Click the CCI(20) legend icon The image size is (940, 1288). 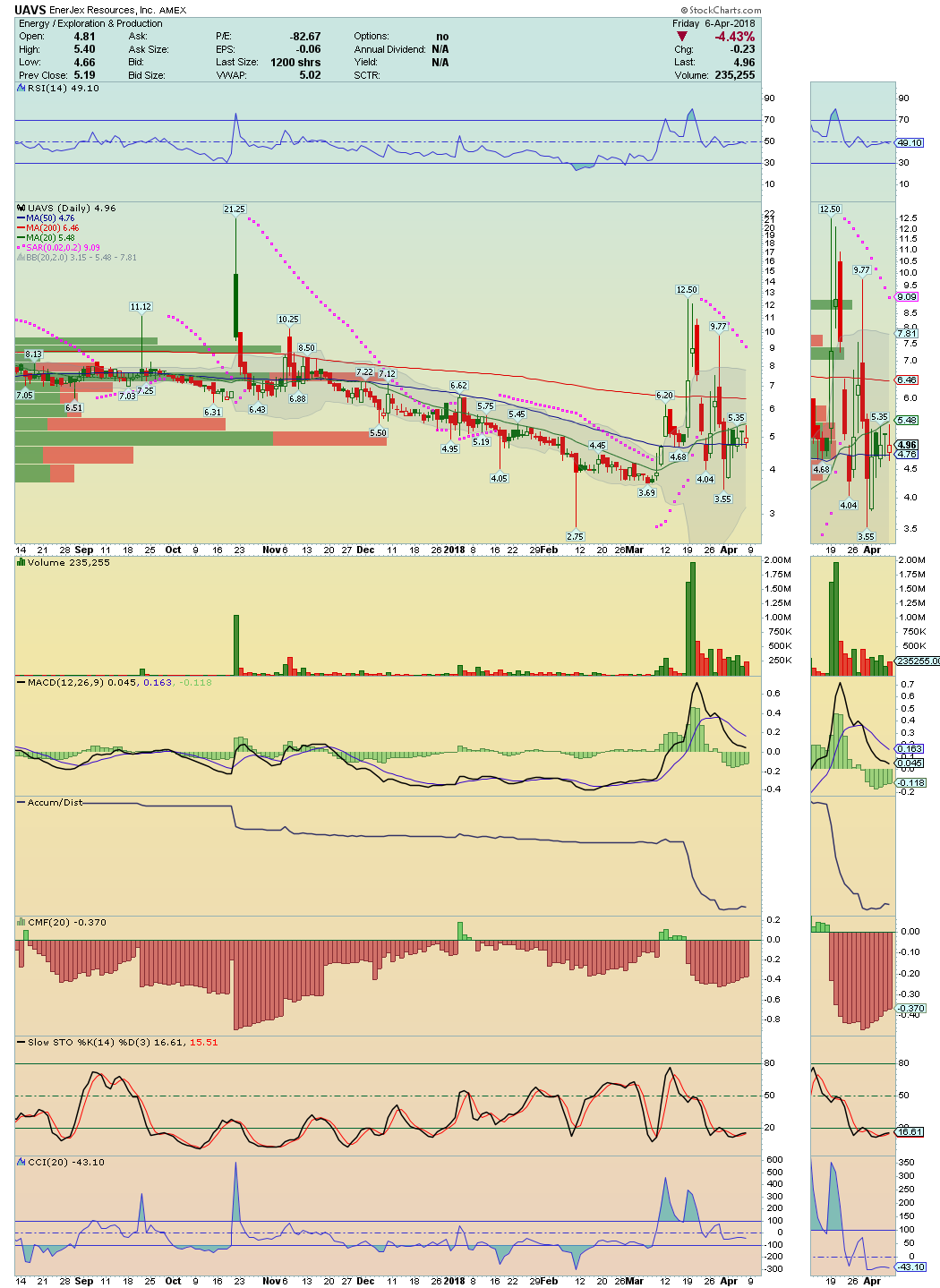point(22,1162)
